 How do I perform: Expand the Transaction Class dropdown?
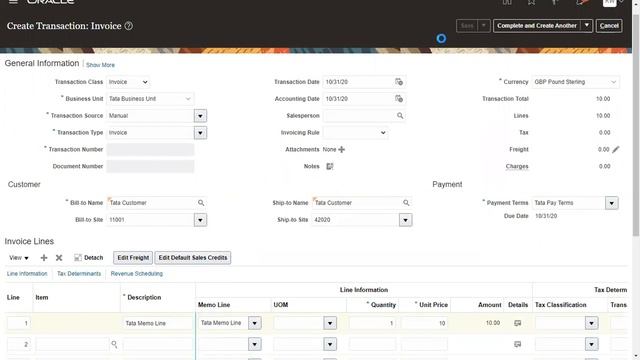[145, 82]
